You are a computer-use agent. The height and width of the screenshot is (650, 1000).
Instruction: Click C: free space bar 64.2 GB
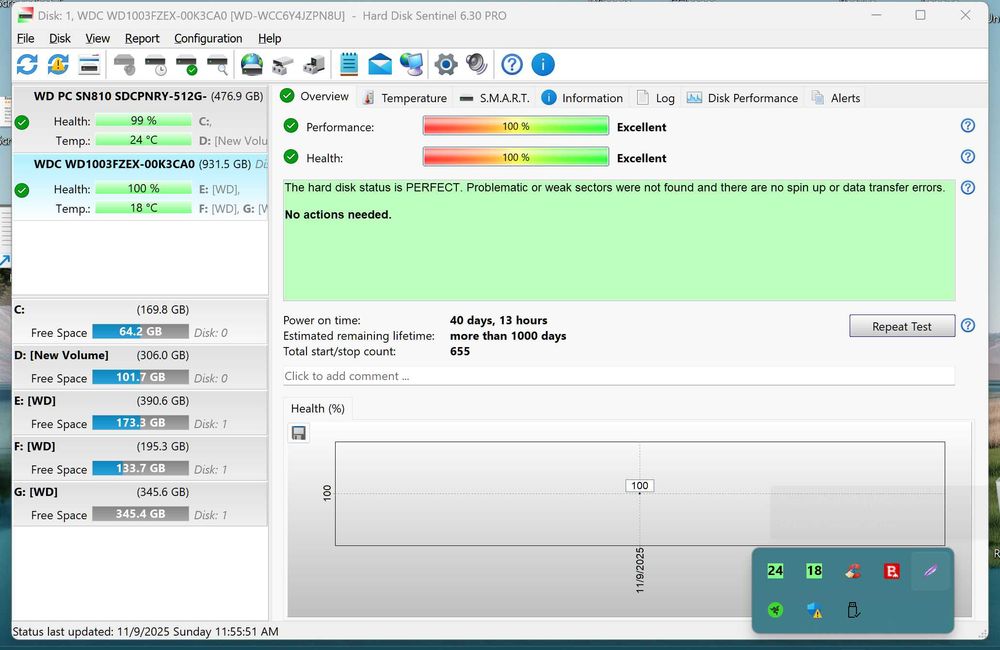click(x=140, y=332)
